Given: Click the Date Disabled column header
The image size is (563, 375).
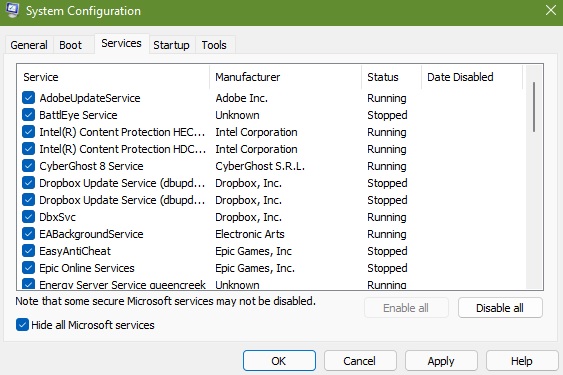Looking at the screenshot, I should pos(472,77).
